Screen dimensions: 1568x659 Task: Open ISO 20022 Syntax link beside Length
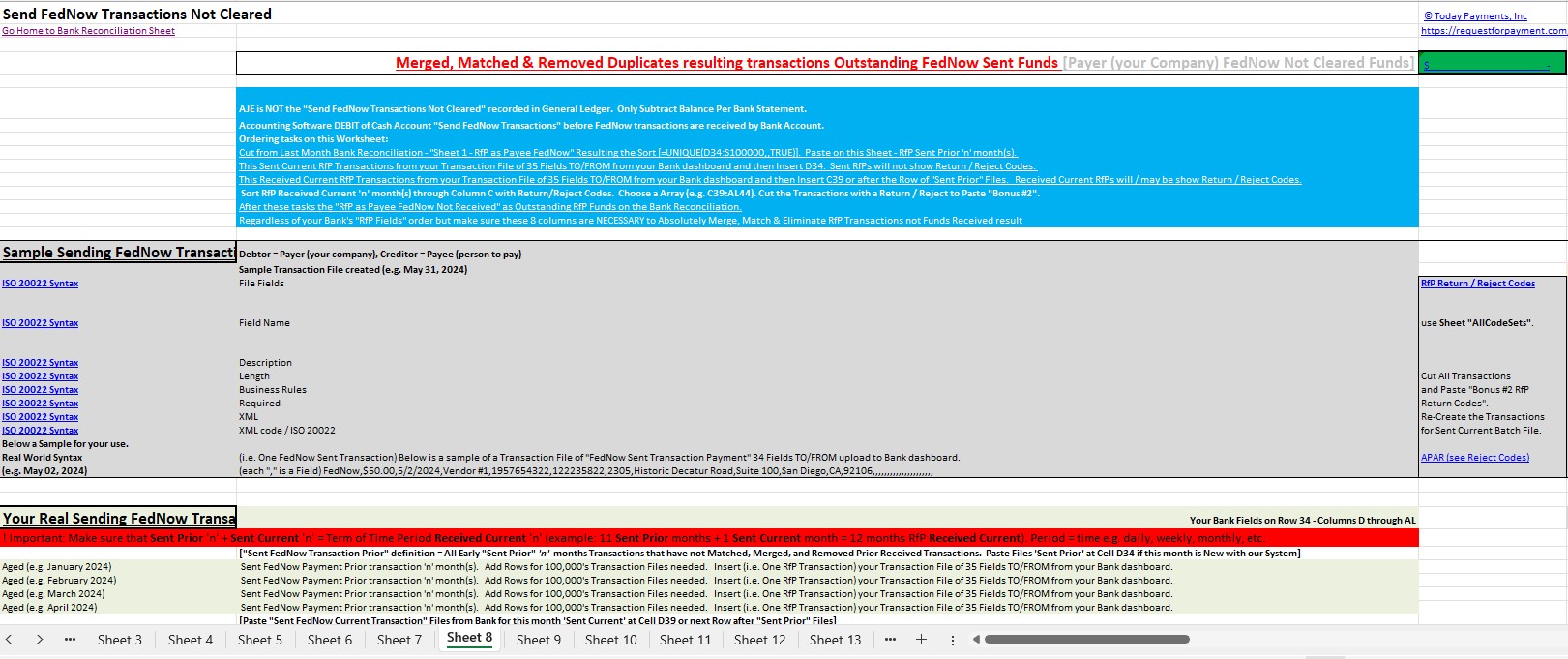point(40,376)
